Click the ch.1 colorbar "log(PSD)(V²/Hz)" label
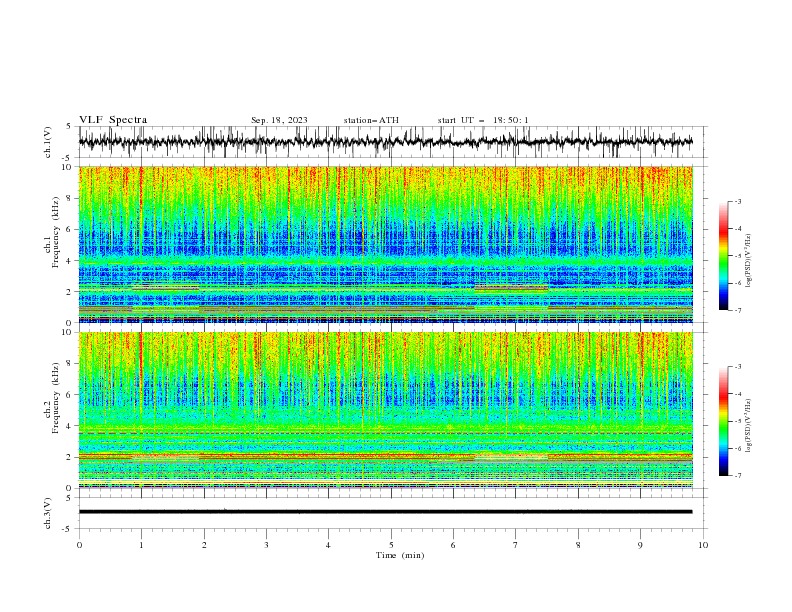Screen dimensions: 792x612 749,261
